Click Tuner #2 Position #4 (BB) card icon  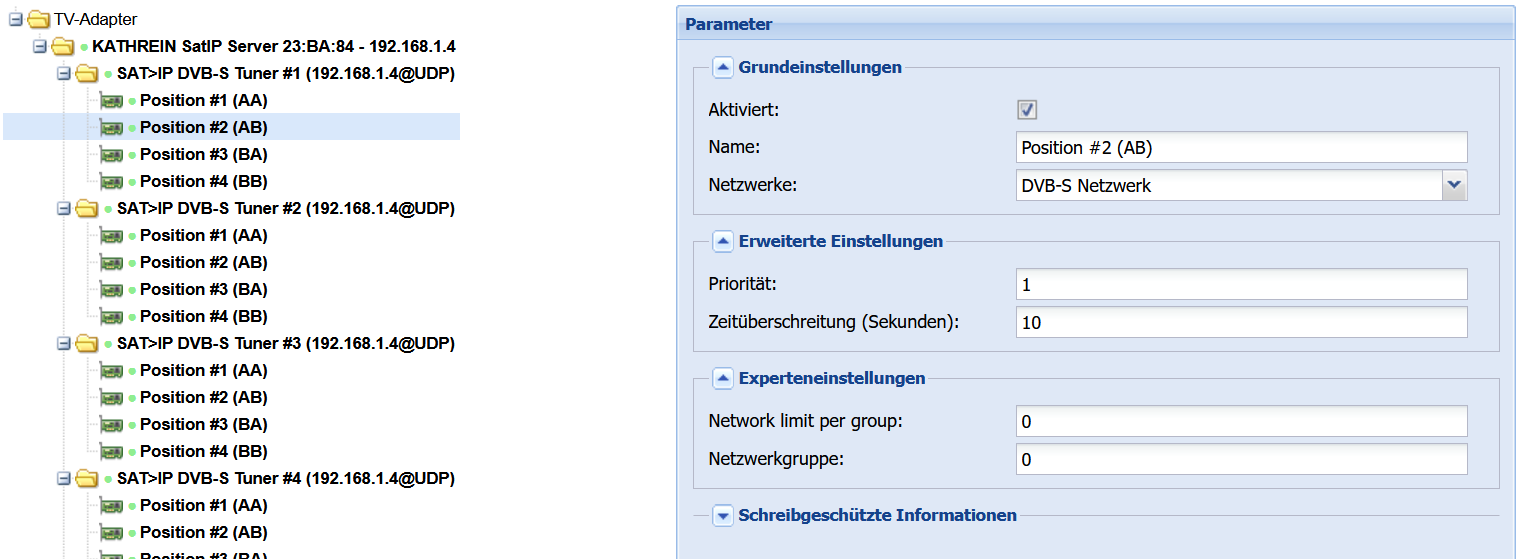coord(112,316)
